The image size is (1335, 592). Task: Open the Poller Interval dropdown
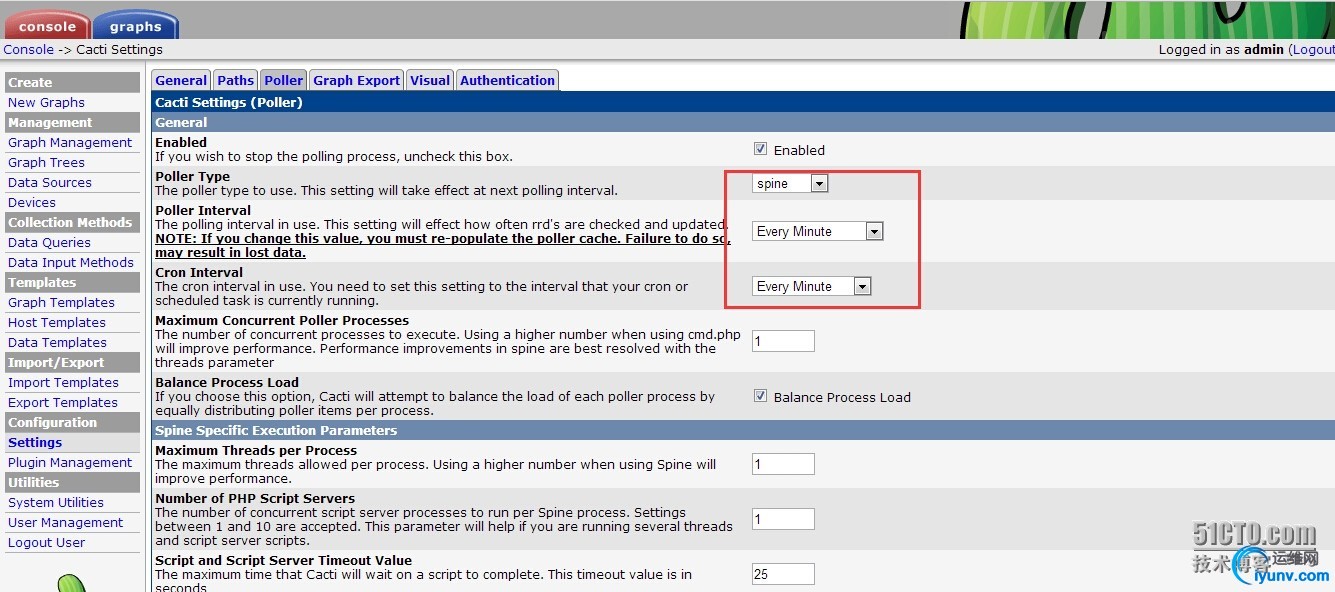pos(817,231)
